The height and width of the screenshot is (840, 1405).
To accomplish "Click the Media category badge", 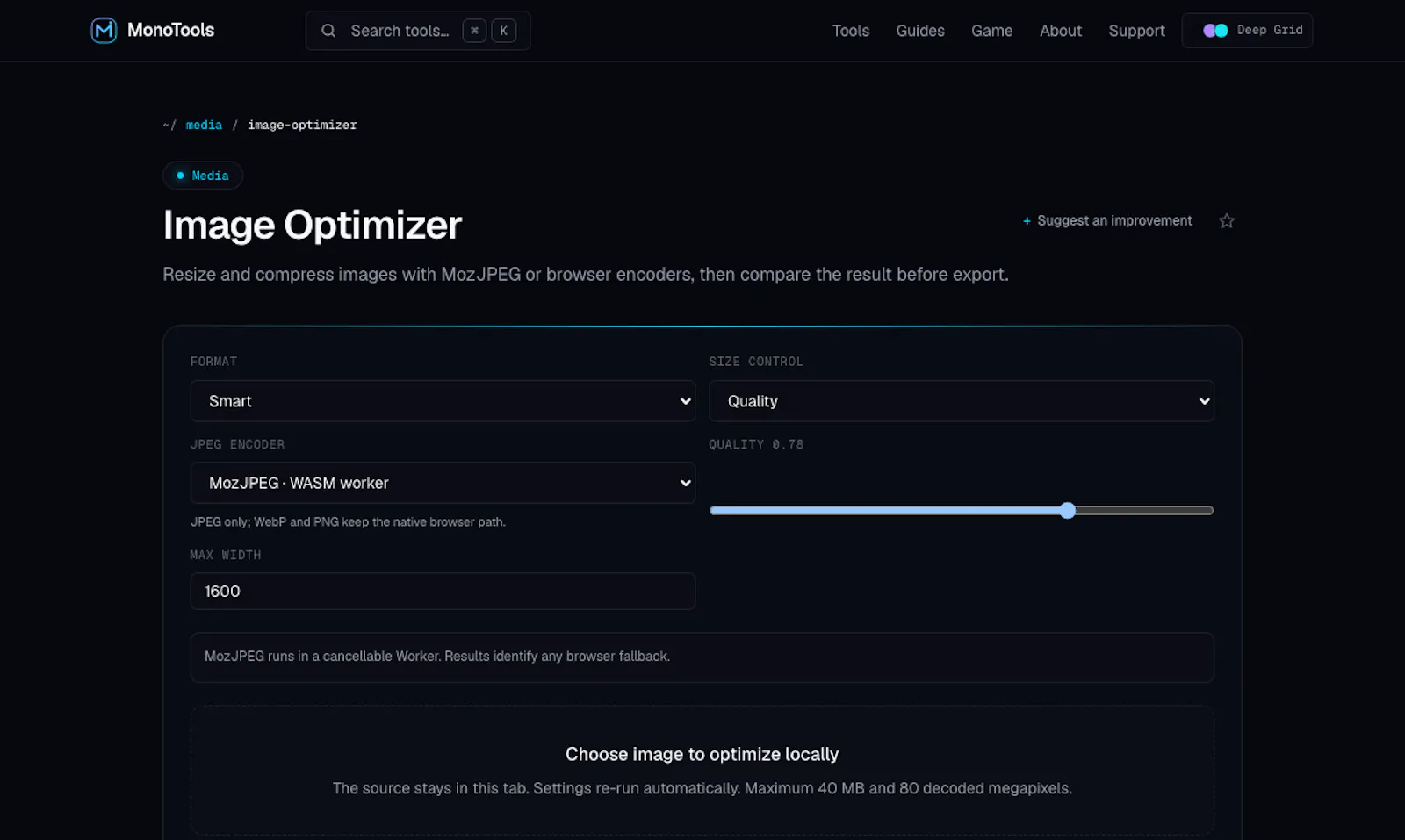I will [203, 176].
